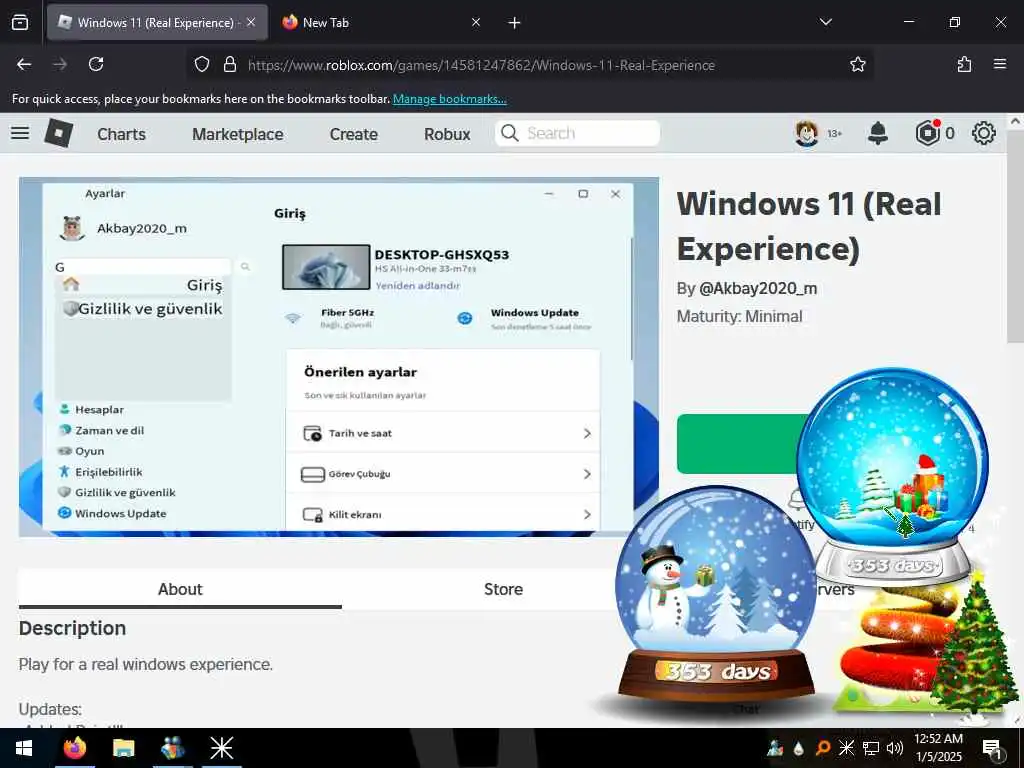Screen dimensions: 1024x768
Task: Open the Action Center notifications
Action: click(992, 749)
